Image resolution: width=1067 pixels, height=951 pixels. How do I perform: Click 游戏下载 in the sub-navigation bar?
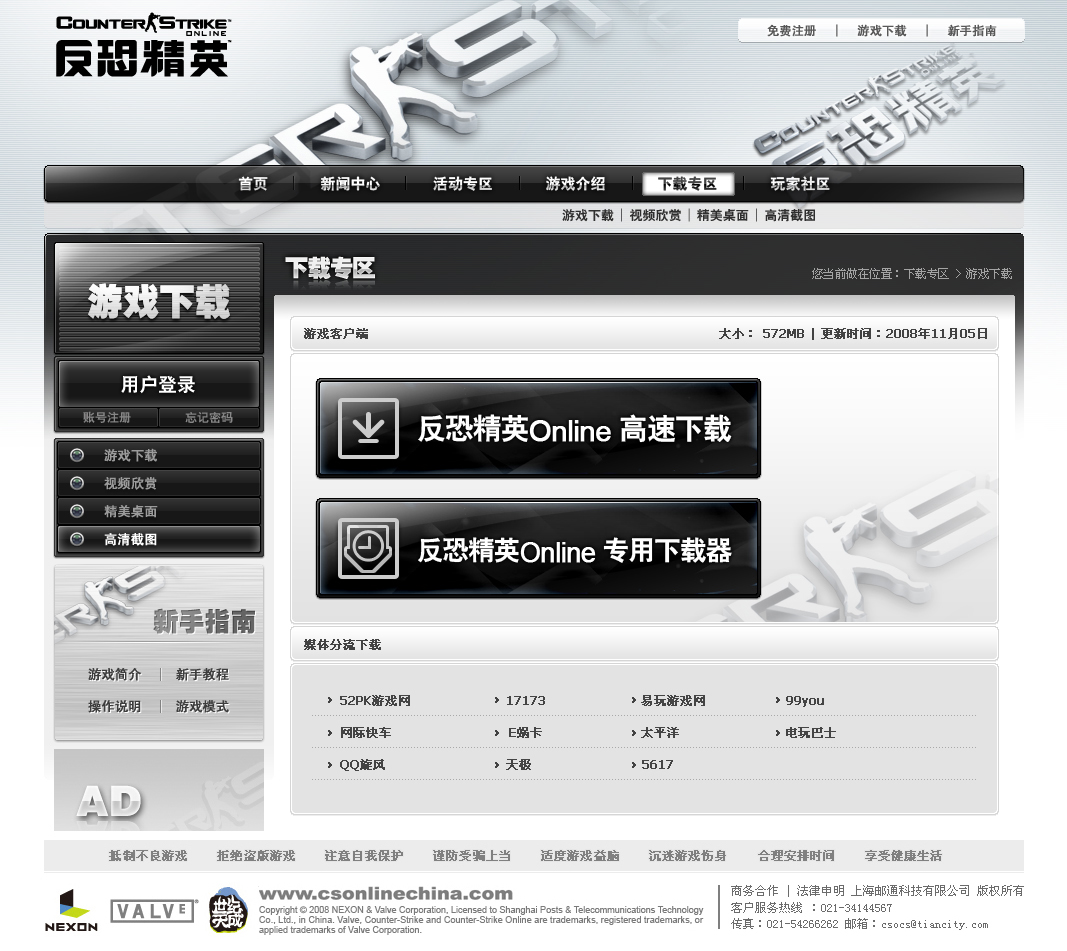(x=588, y=216)
